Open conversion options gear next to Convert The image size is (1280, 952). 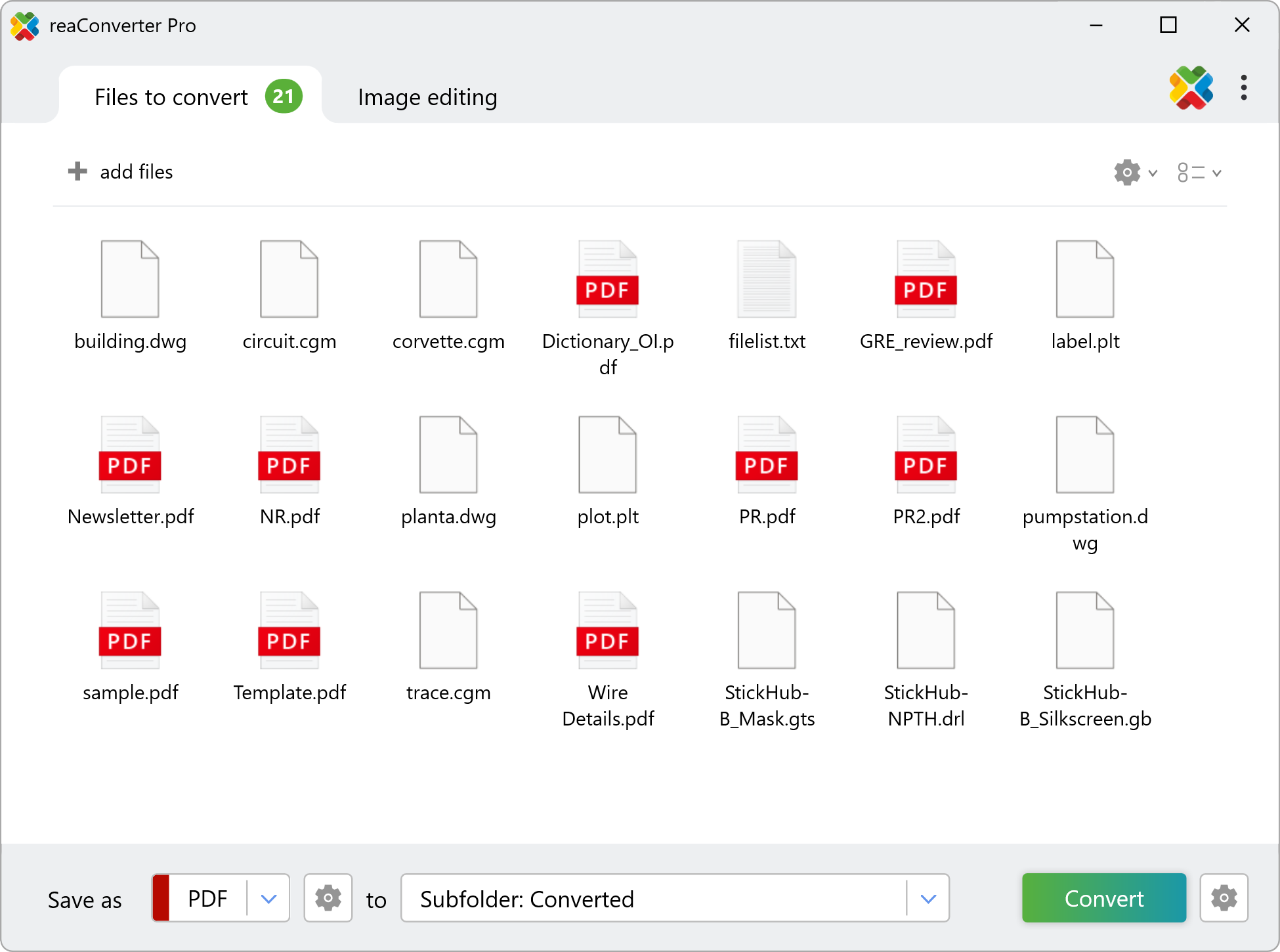click(1224, 898)
